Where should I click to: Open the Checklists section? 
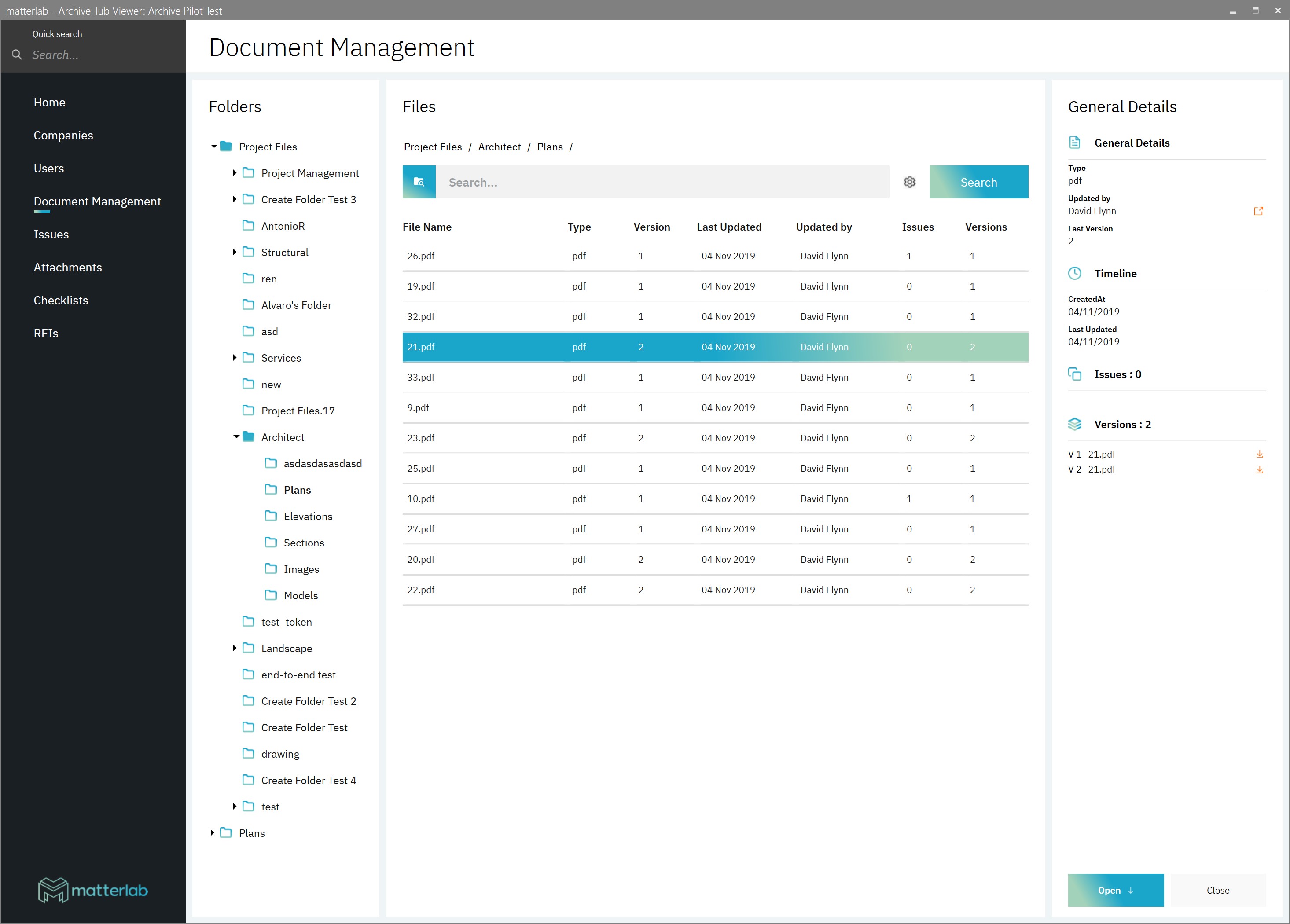point(61,300)
